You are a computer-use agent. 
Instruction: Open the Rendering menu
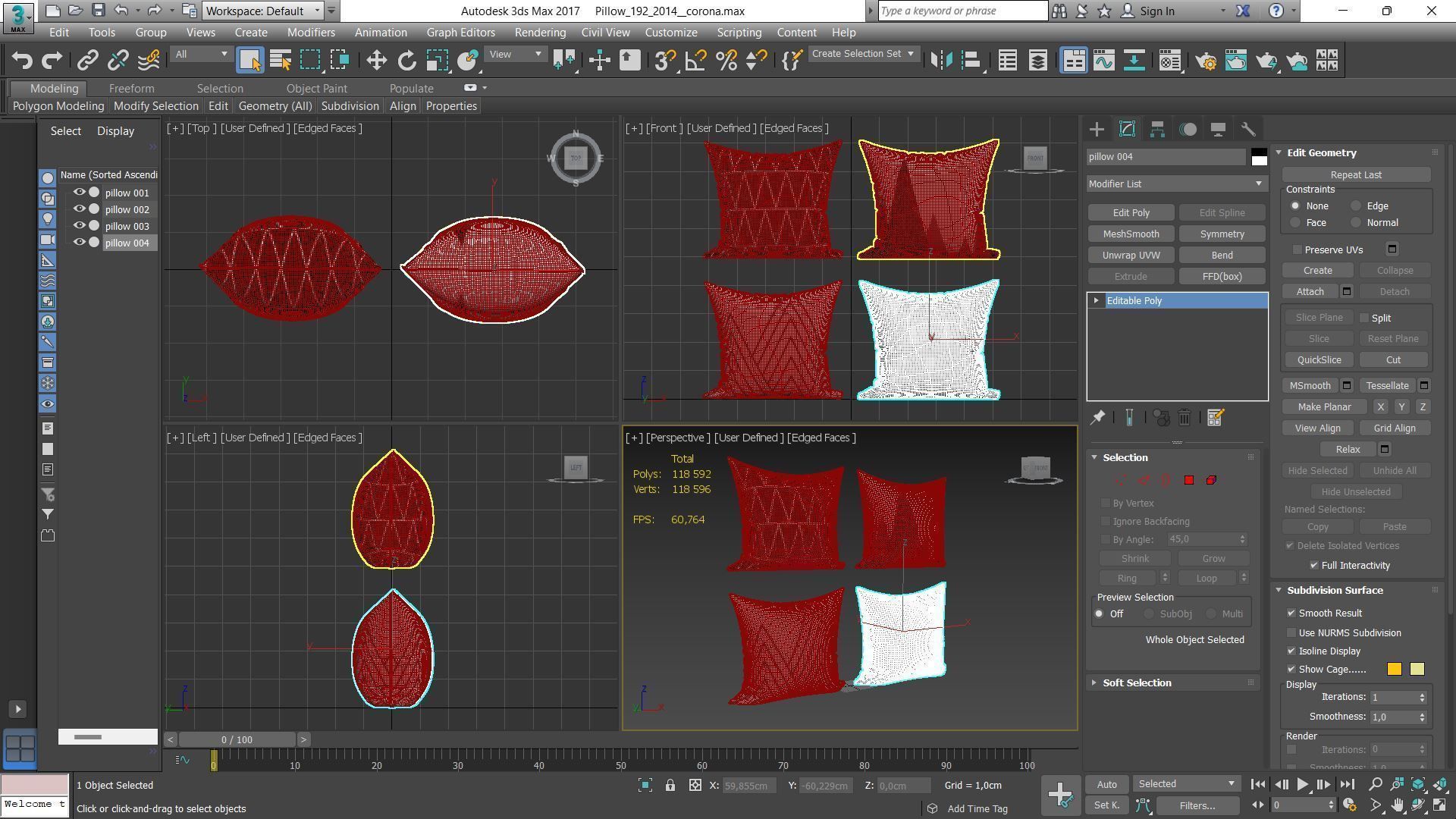pyautogui.click(x=540, y=33)
